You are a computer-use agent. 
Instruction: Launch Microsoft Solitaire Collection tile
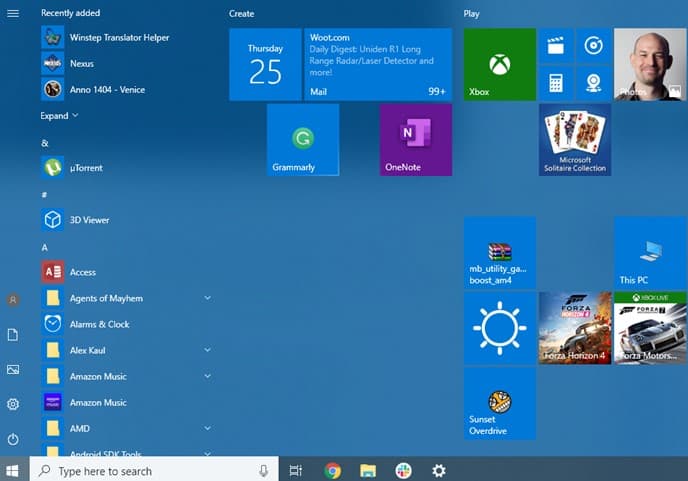pos(575,140)
